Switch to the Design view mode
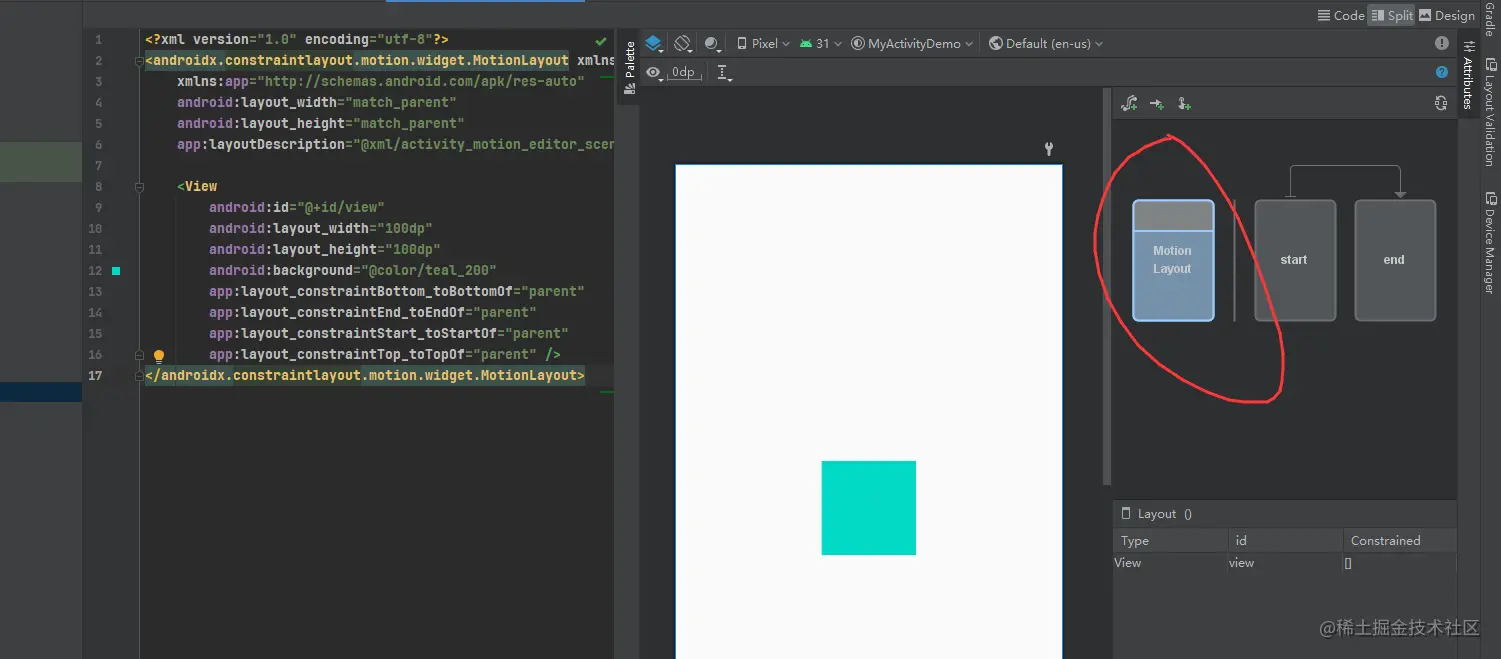The image size is (1501, 659). (x=1447, y=15)
